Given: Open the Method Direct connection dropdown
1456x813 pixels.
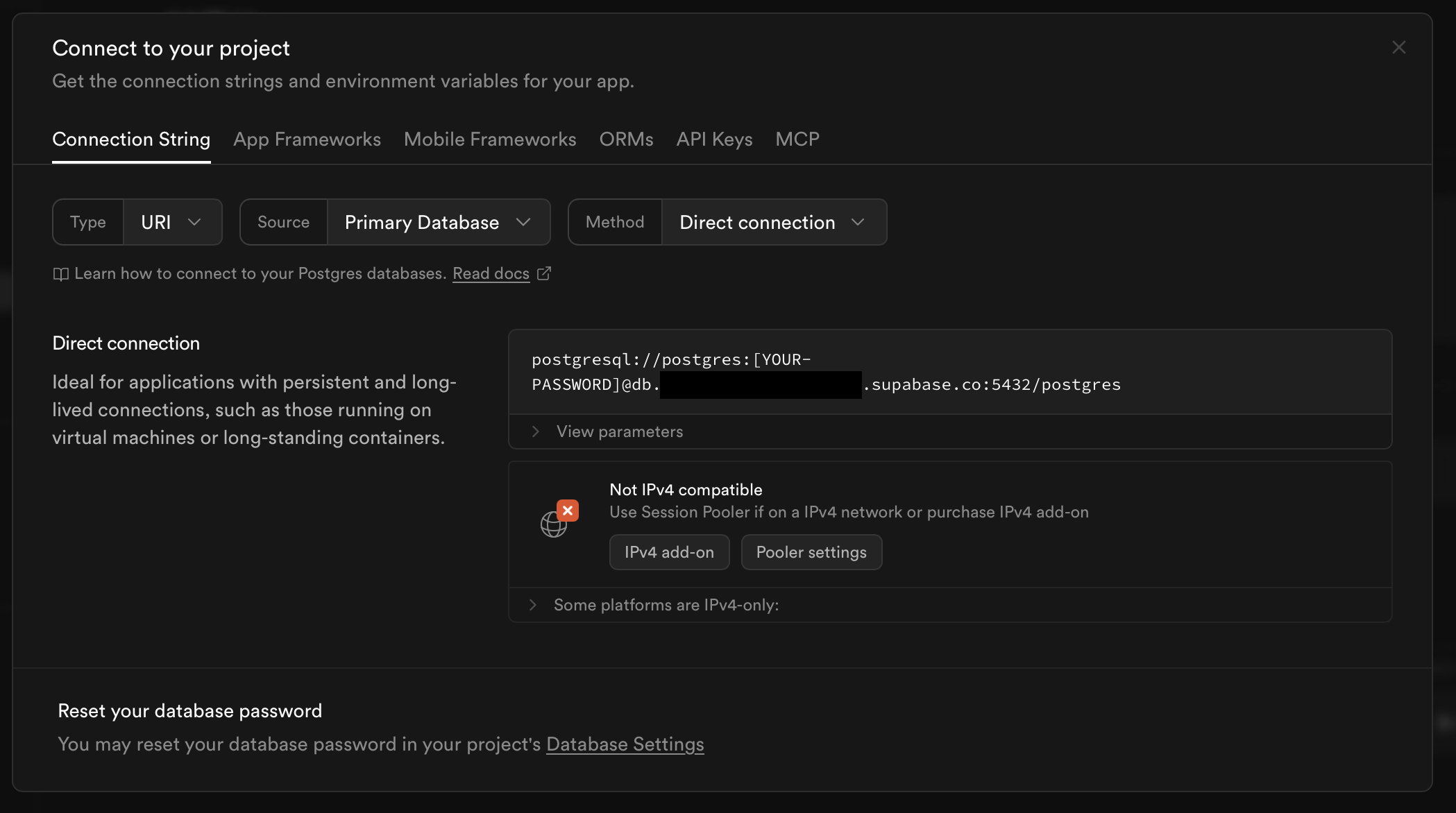Looking at the screenshot, I should click(x=773, y=222).
